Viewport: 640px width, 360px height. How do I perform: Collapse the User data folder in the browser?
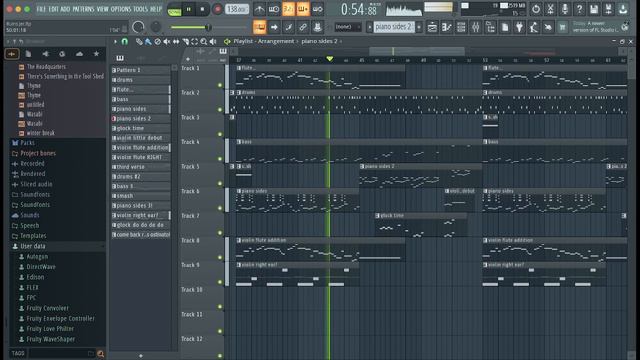click(x=33, y=246)
